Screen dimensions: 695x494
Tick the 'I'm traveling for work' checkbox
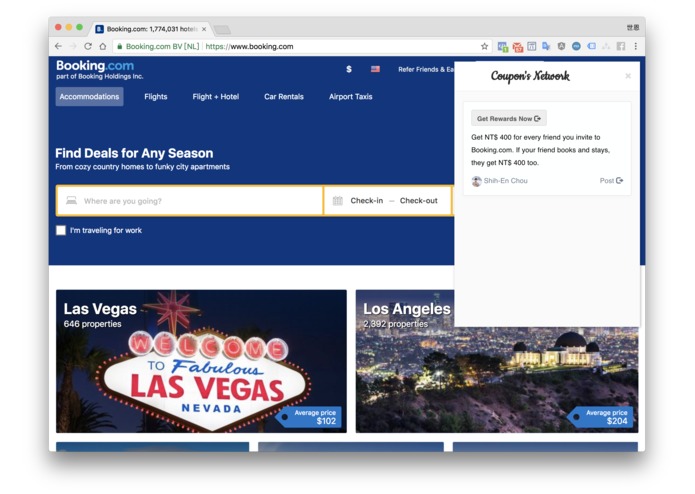tap(61, 230)
